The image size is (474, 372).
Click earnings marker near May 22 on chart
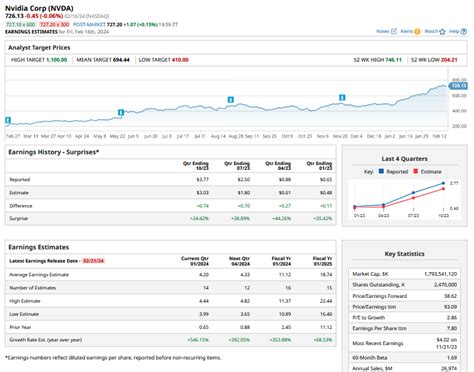(121, 113)
